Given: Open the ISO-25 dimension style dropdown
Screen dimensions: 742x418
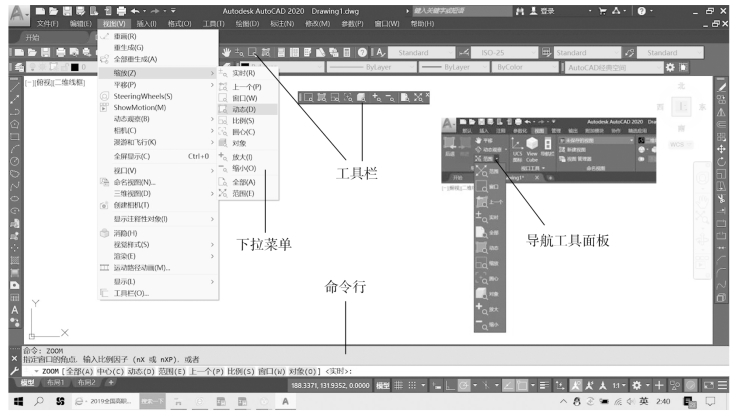Looking at the screenshot, I should coord(504,52).
